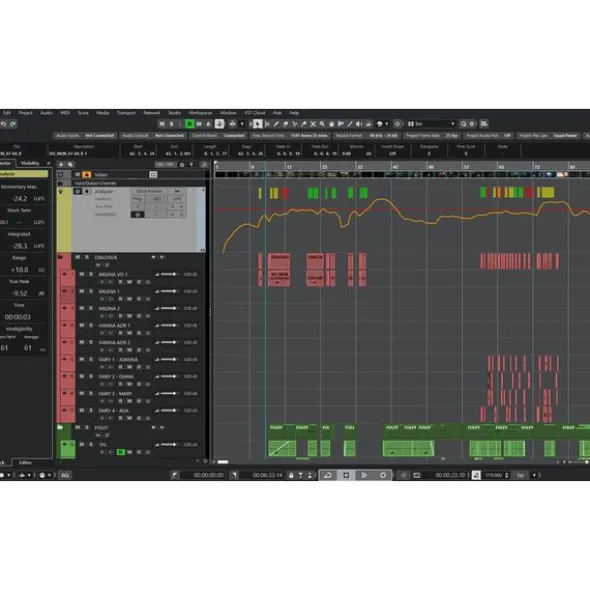This screenshot has height=591, width=590.
Task: Toggle global Write automation W in toolbar
Action: 199,124
